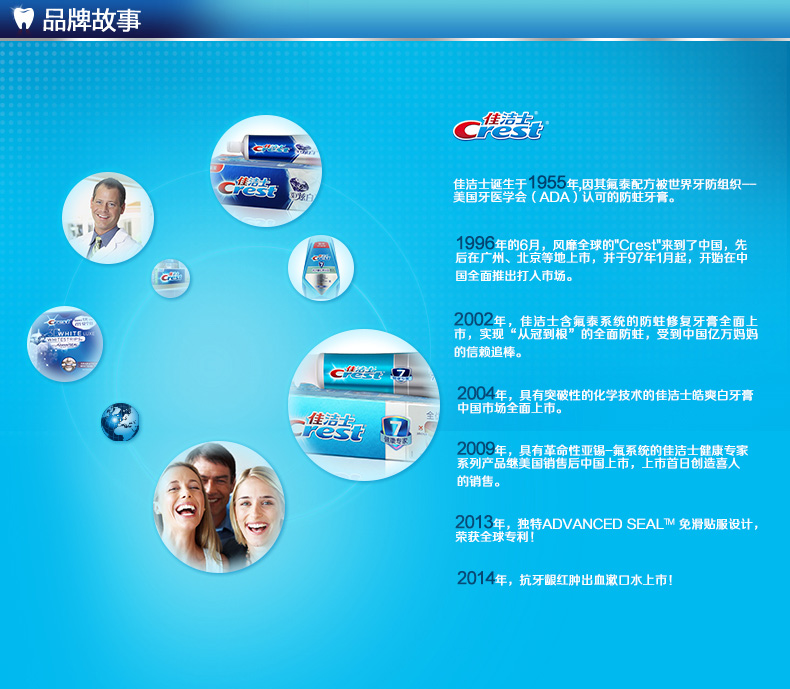Open the Crest 7 健康专家 toothpaste bubble

364,405
